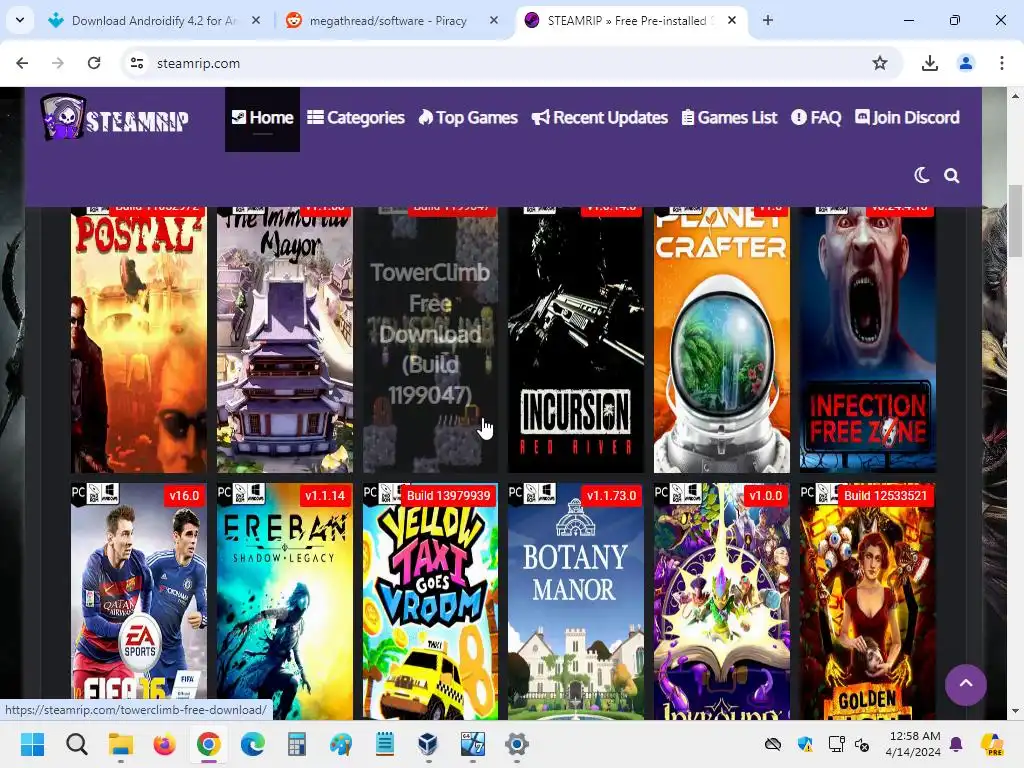Open the 3D cube box taskbar icon
Screen dimensions: 1024x768
pyautogui.click(x=428, y=744)
